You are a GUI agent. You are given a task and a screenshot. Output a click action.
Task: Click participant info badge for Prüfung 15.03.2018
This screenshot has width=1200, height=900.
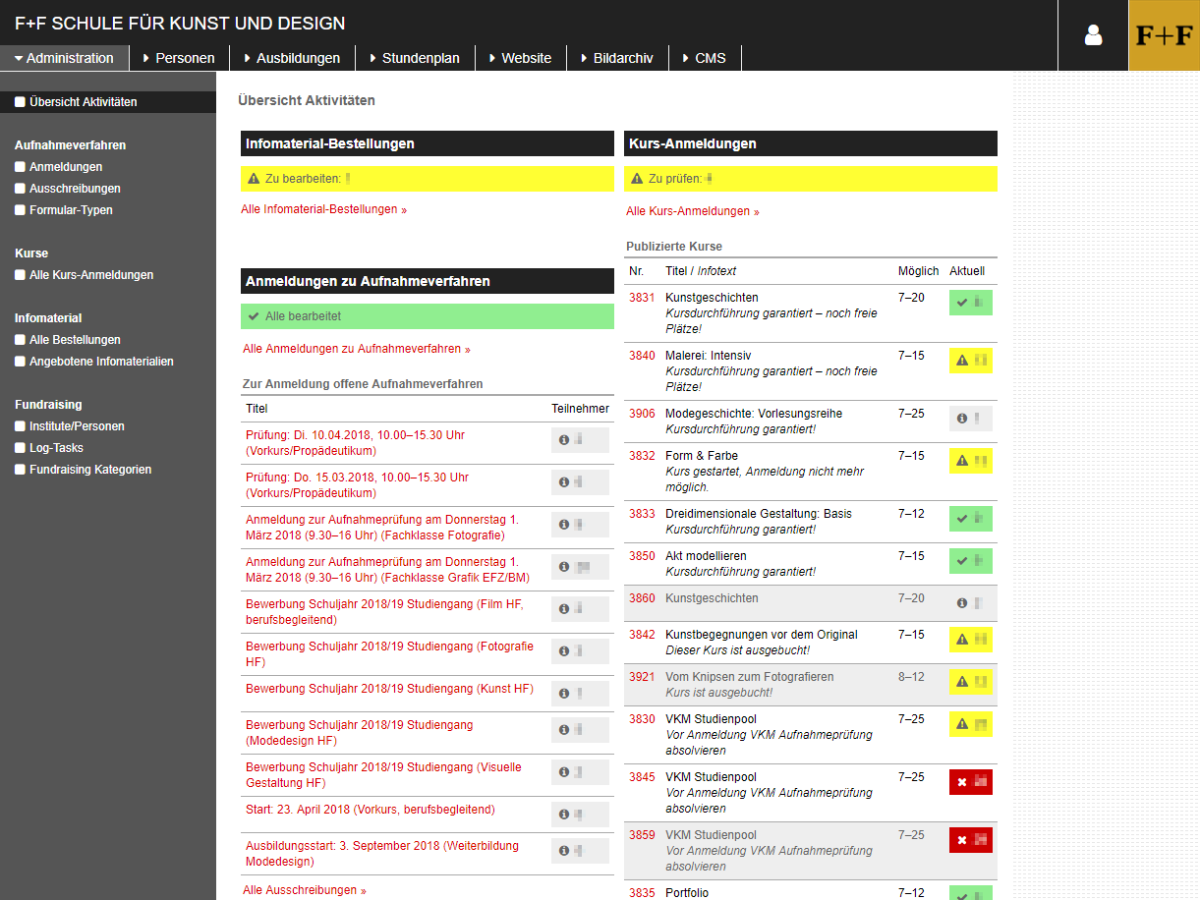pos(580,482)
